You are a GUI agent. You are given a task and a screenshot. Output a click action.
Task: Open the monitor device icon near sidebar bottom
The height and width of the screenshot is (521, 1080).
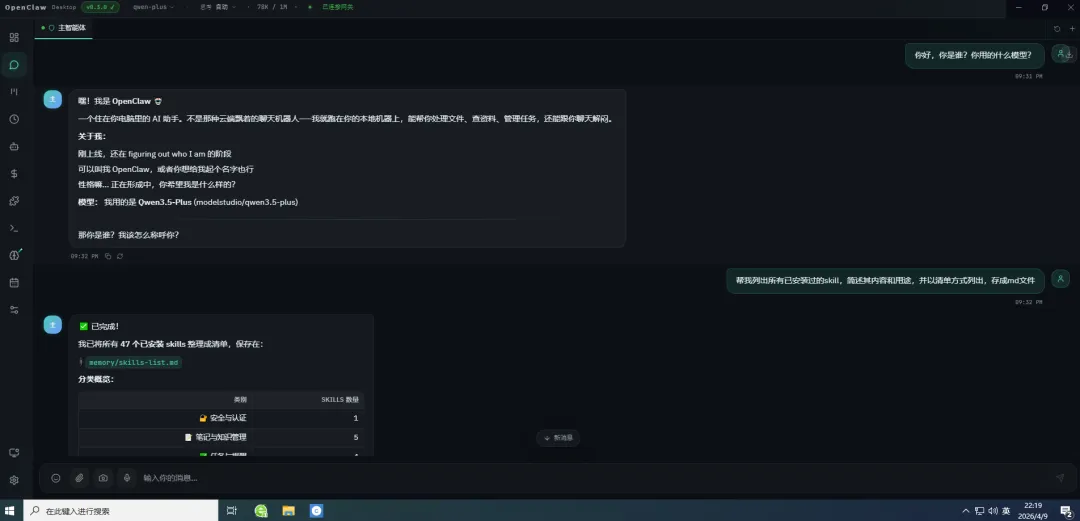(14, 453)
